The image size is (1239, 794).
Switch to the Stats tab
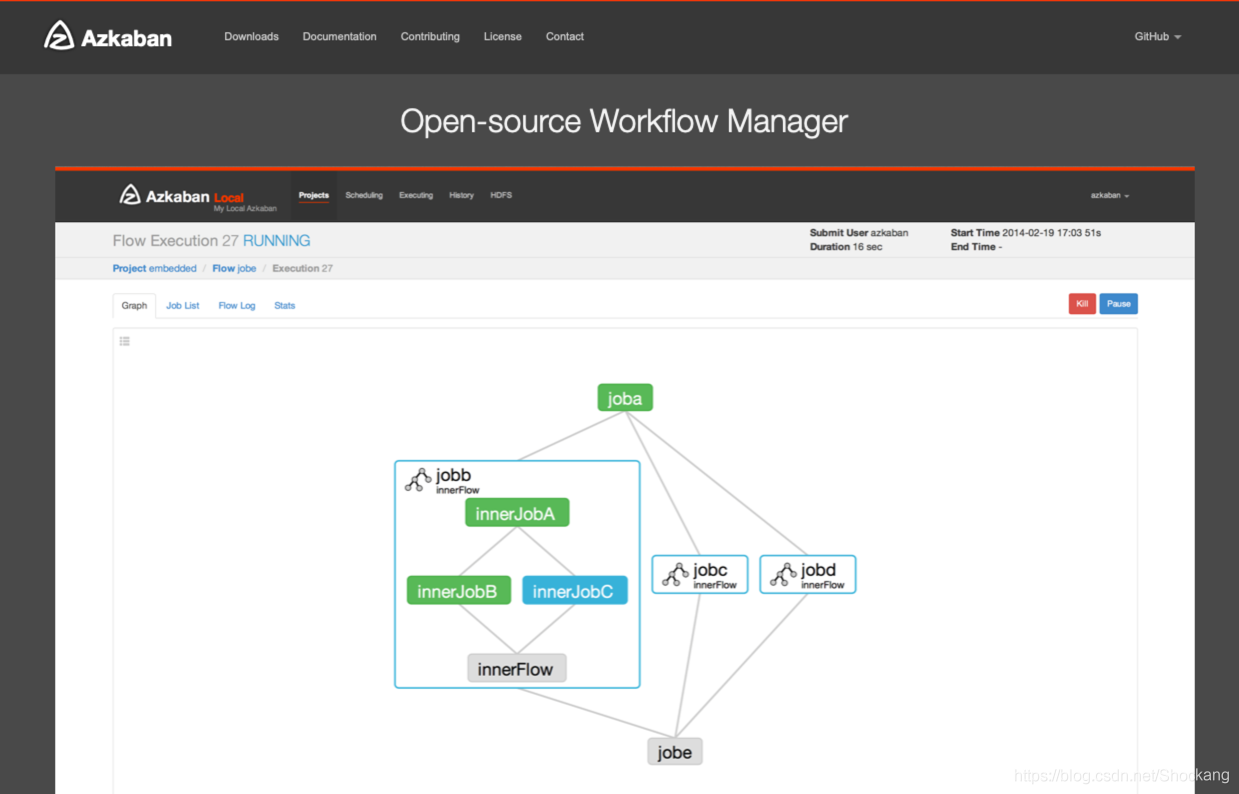tap(285, 305)
